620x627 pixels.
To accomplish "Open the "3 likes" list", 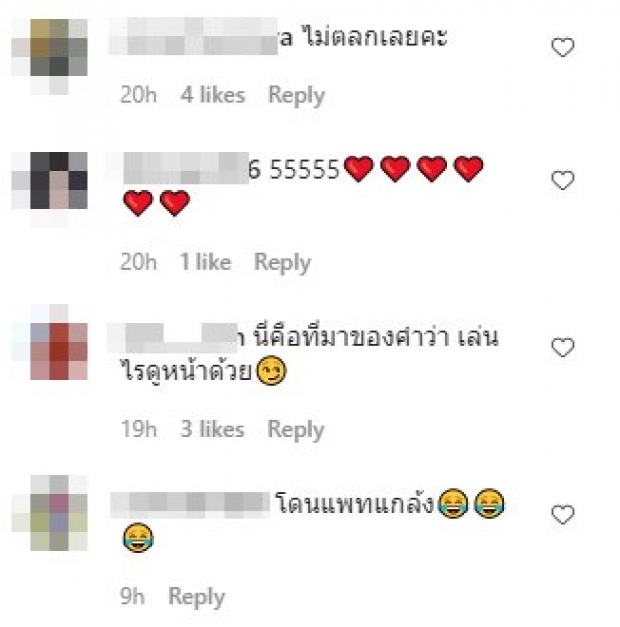I will coord(212,429).
